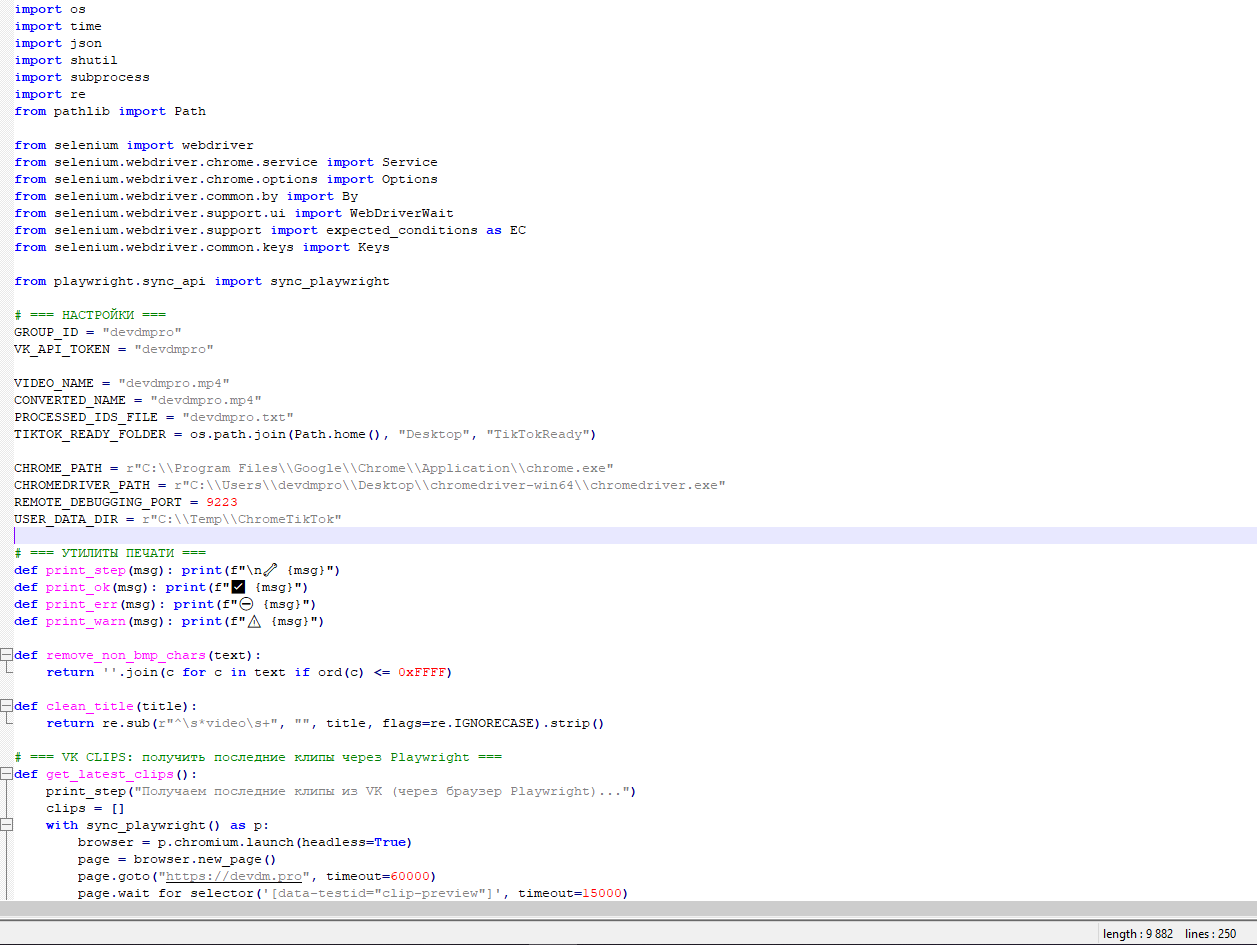Click the line importing Keys
The height and width of the screenshot is (945, 1257).
point(202,247)
